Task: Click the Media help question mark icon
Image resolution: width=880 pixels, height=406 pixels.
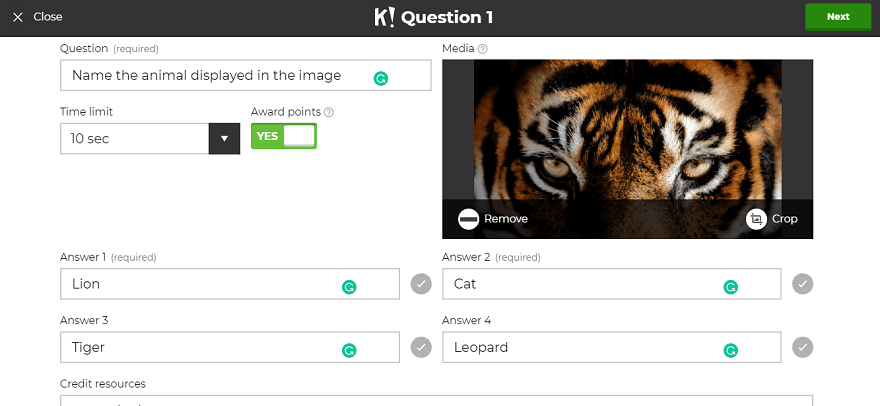Action: [483, 49]
